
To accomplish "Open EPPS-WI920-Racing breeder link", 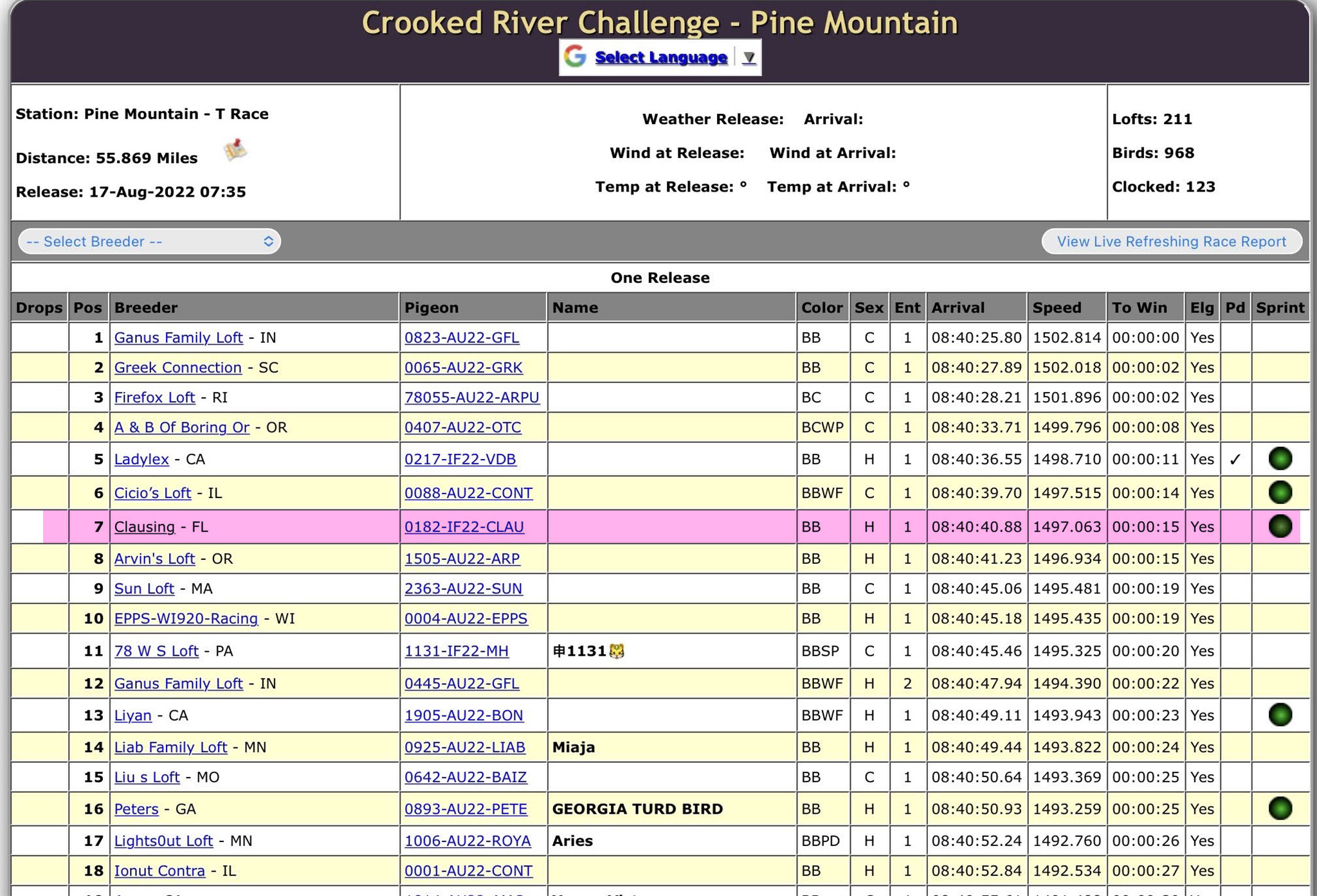I will point(186,618).
